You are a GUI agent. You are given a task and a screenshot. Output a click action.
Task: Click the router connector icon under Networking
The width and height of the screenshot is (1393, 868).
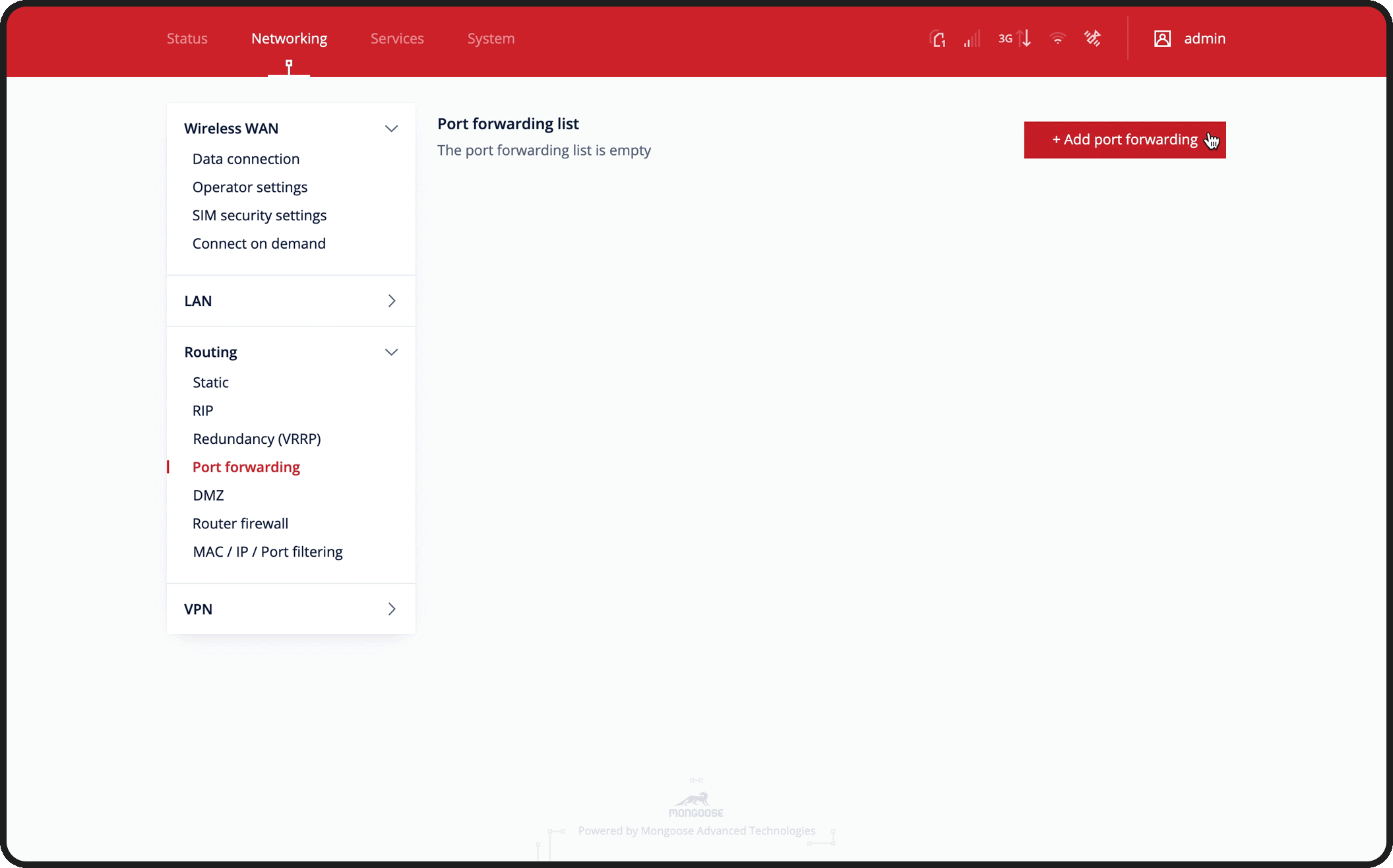pos(289,66)
